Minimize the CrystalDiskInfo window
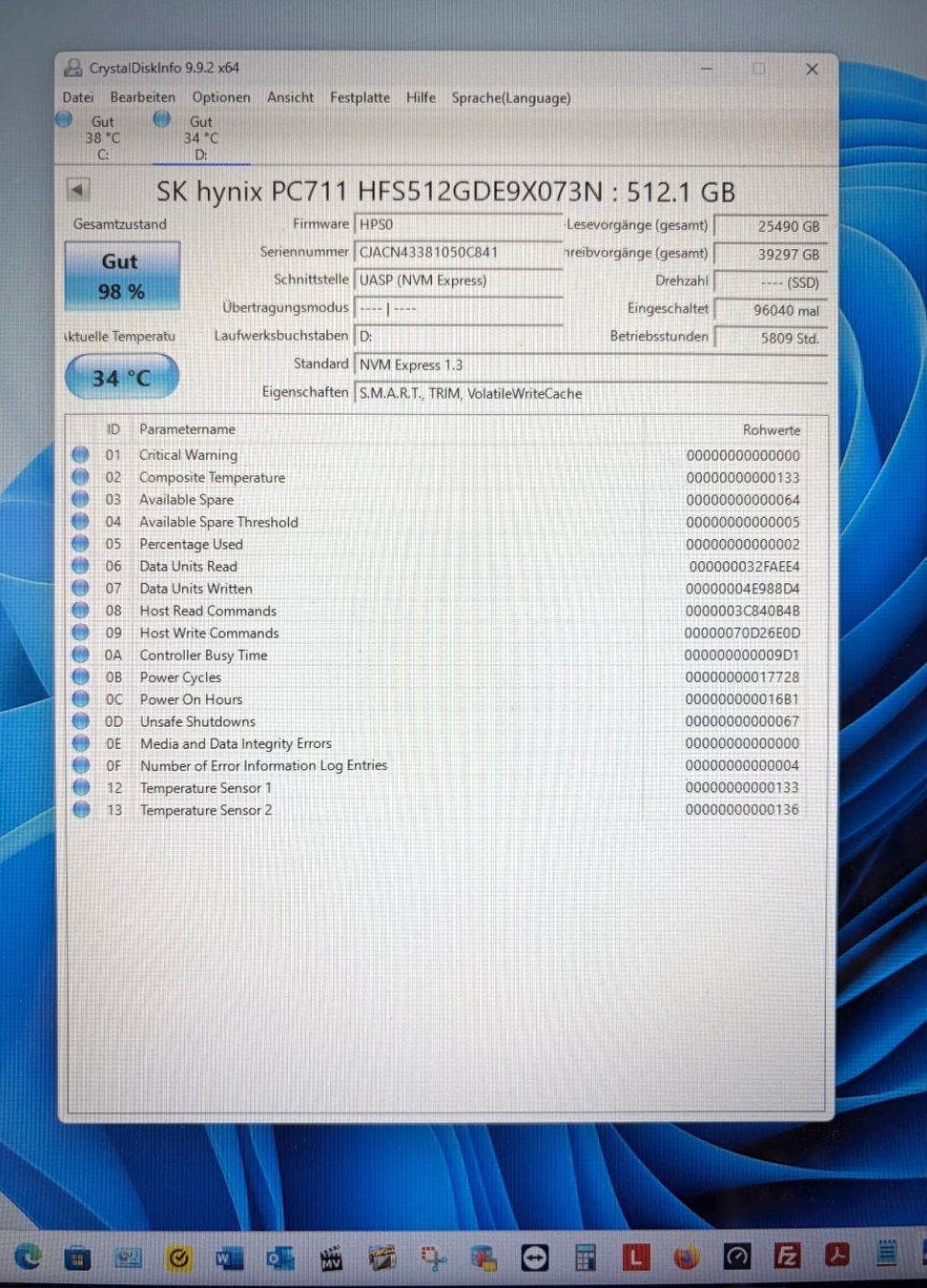 708,69
